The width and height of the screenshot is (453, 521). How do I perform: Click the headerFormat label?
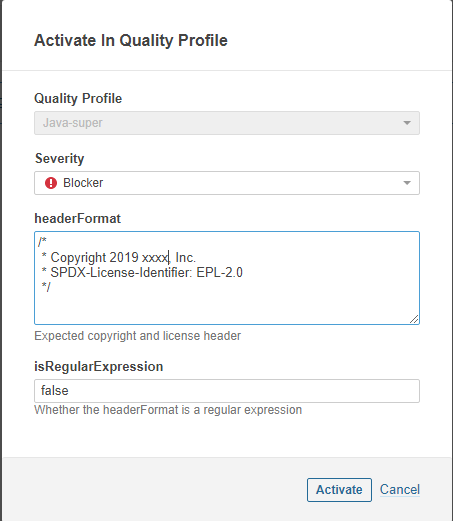coord(77,219)
